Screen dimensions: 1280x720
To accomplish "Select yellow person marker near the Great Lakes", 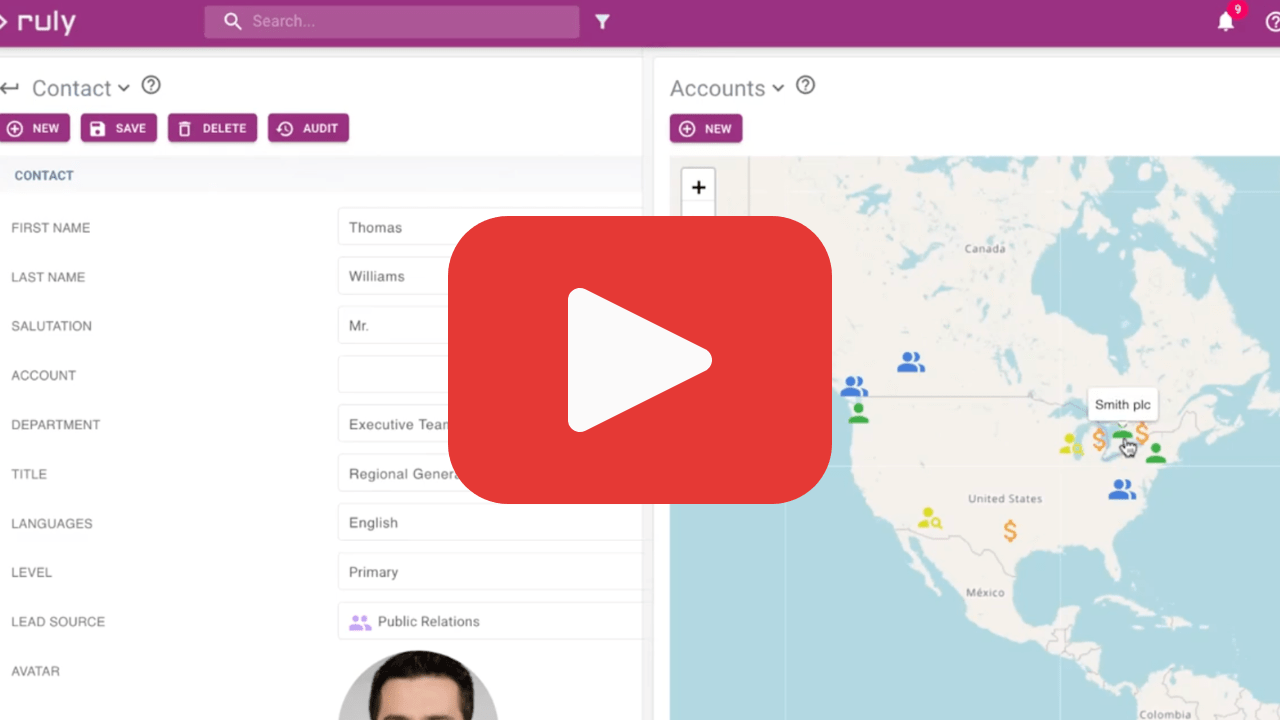I will pos(1071,444).
